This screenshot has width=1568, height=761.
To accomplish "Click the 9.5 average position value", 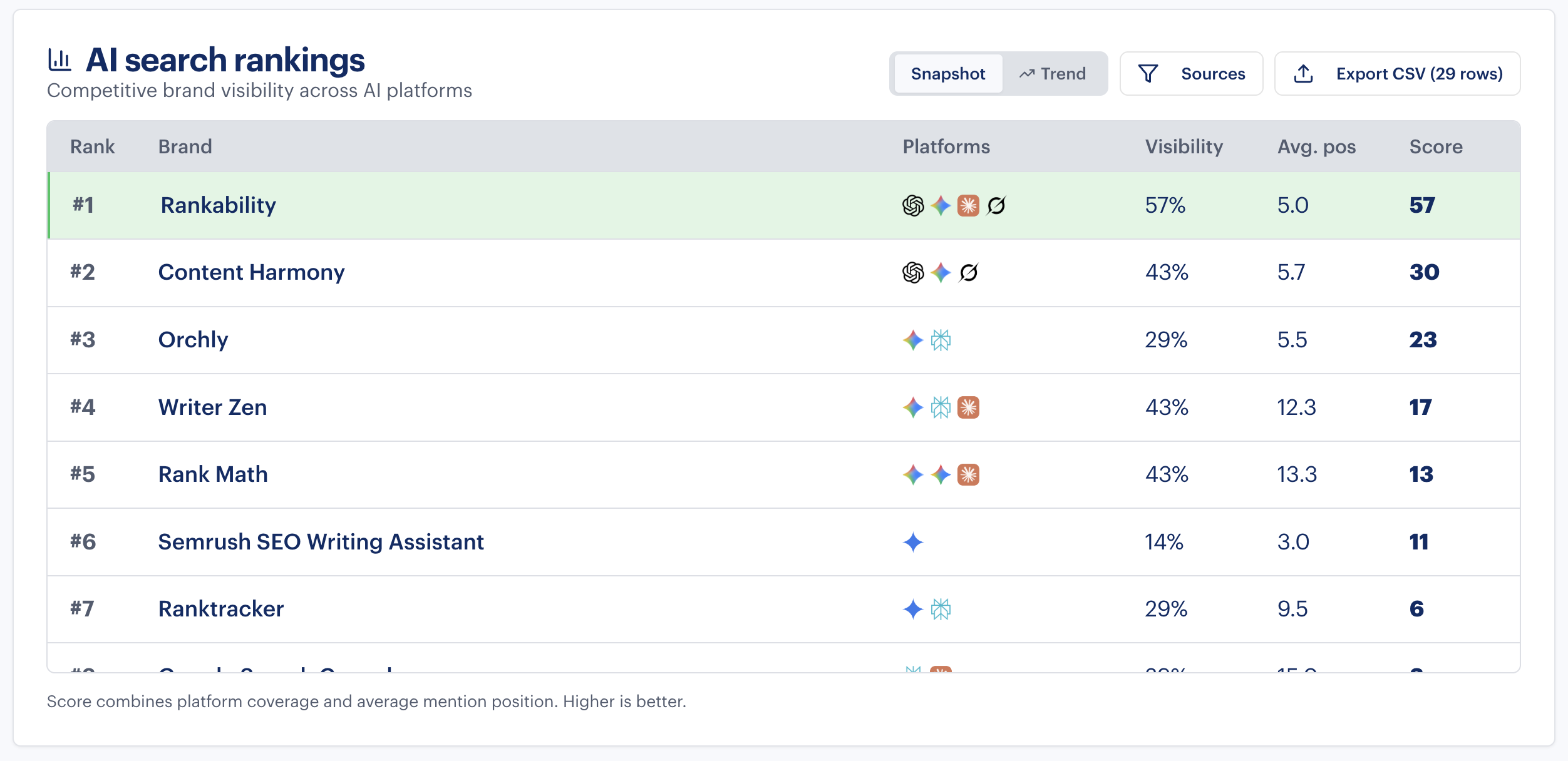I will pyautogui.click(x=1292, y=609).
